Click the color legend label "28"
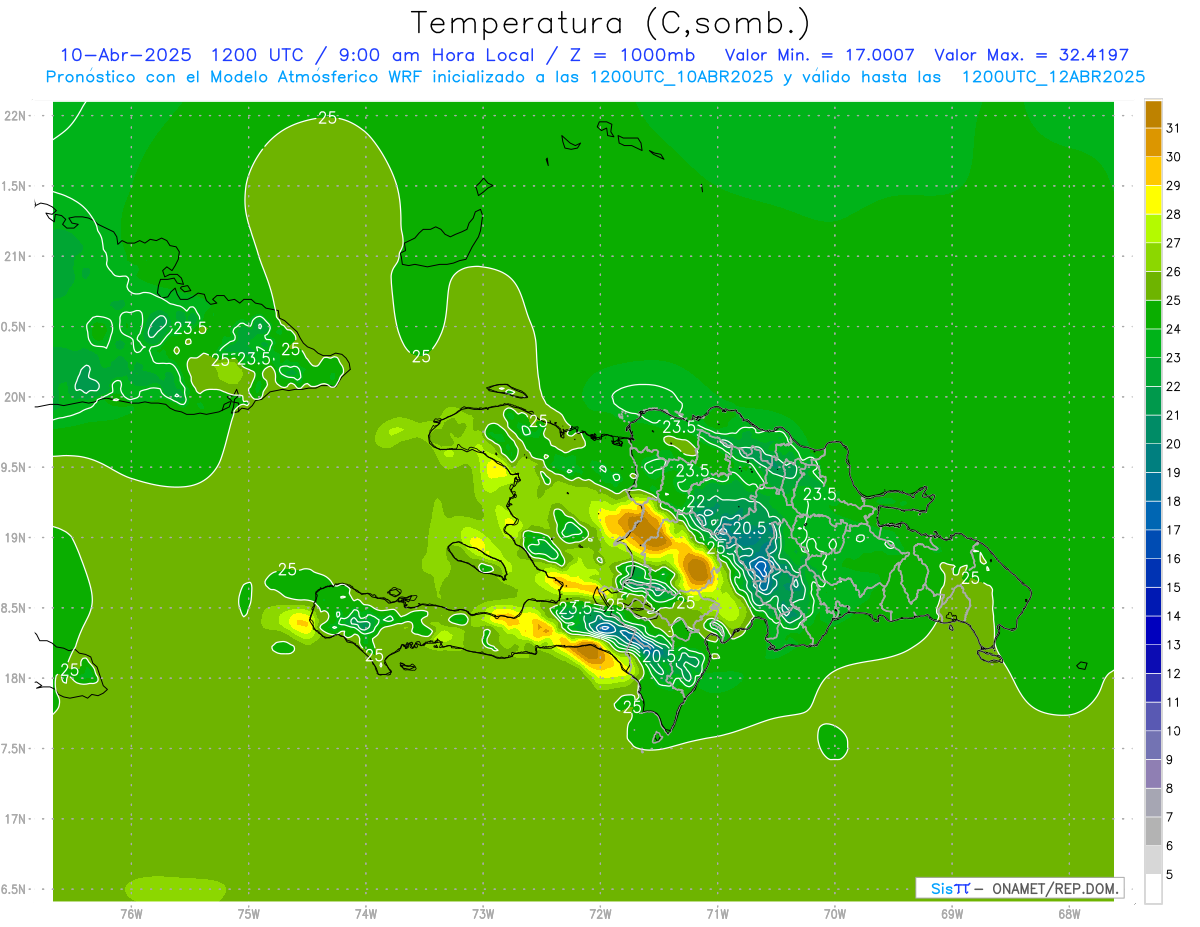Viewport: 1200px width, 927px height. tap(1174, 214)
